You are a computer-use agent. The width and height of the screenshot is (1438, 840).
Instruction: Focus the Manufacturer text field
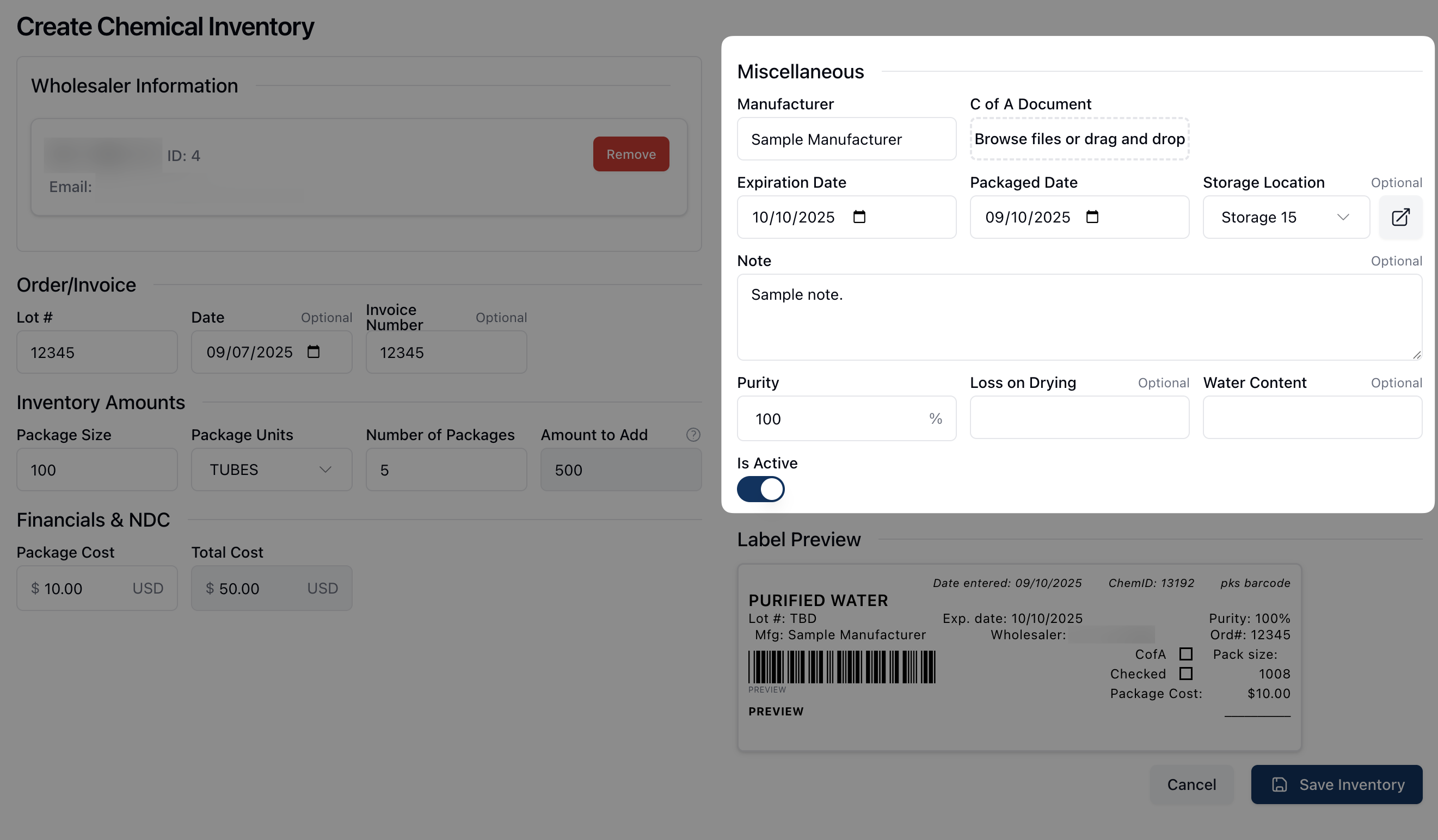846,139
